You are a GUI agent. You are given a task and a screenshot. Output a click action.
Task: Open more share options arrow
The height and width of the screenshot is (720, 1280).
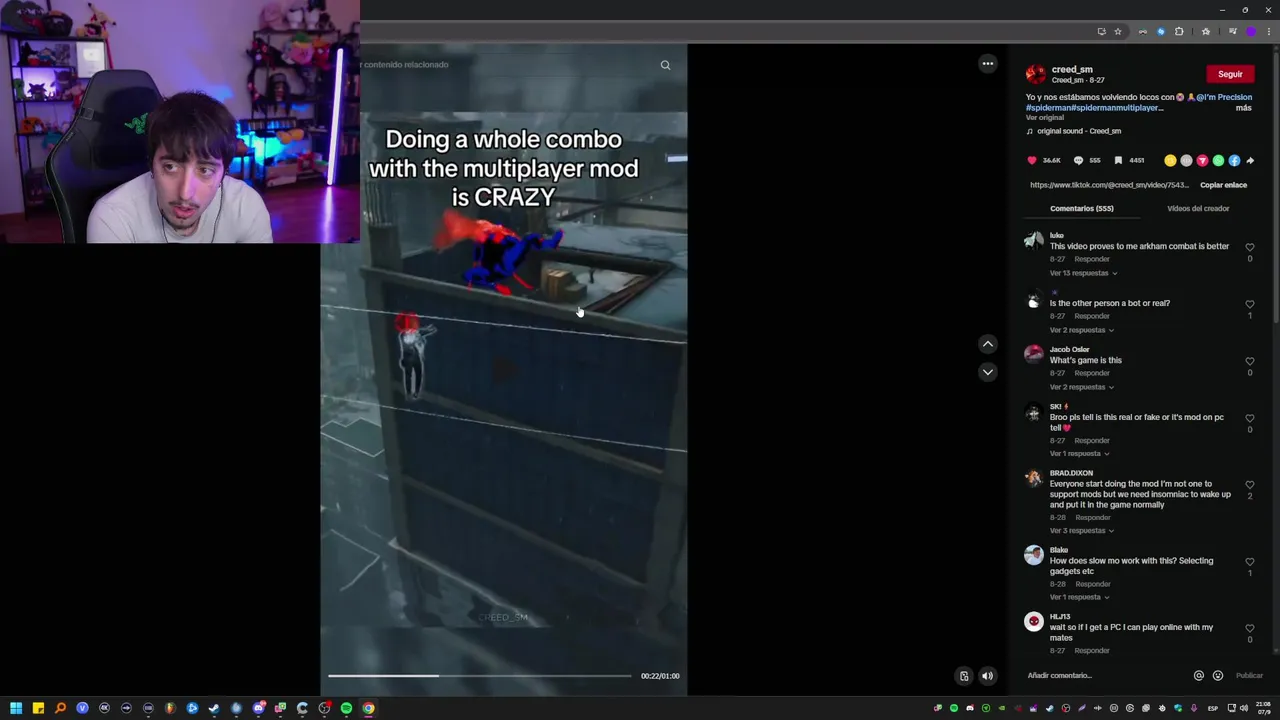(x=1250, y=160)
